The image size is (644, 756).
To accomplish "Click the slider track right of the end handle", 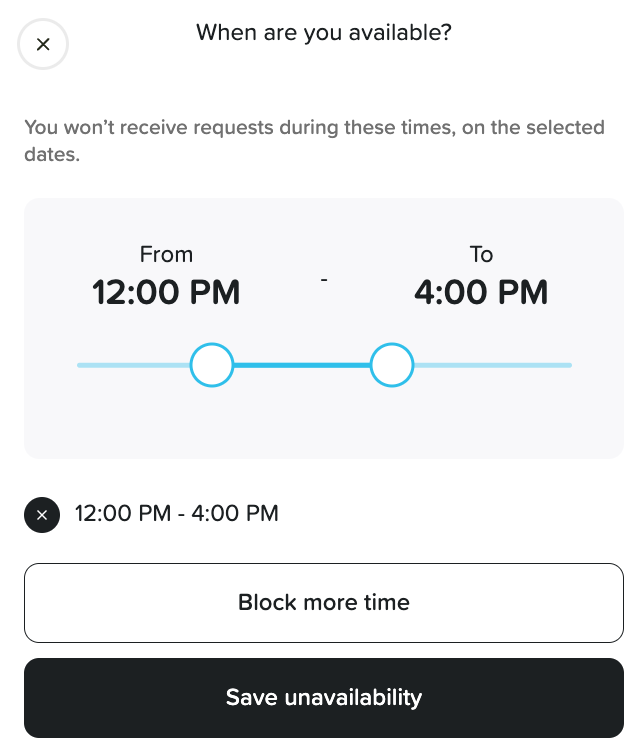I will 492,365.
